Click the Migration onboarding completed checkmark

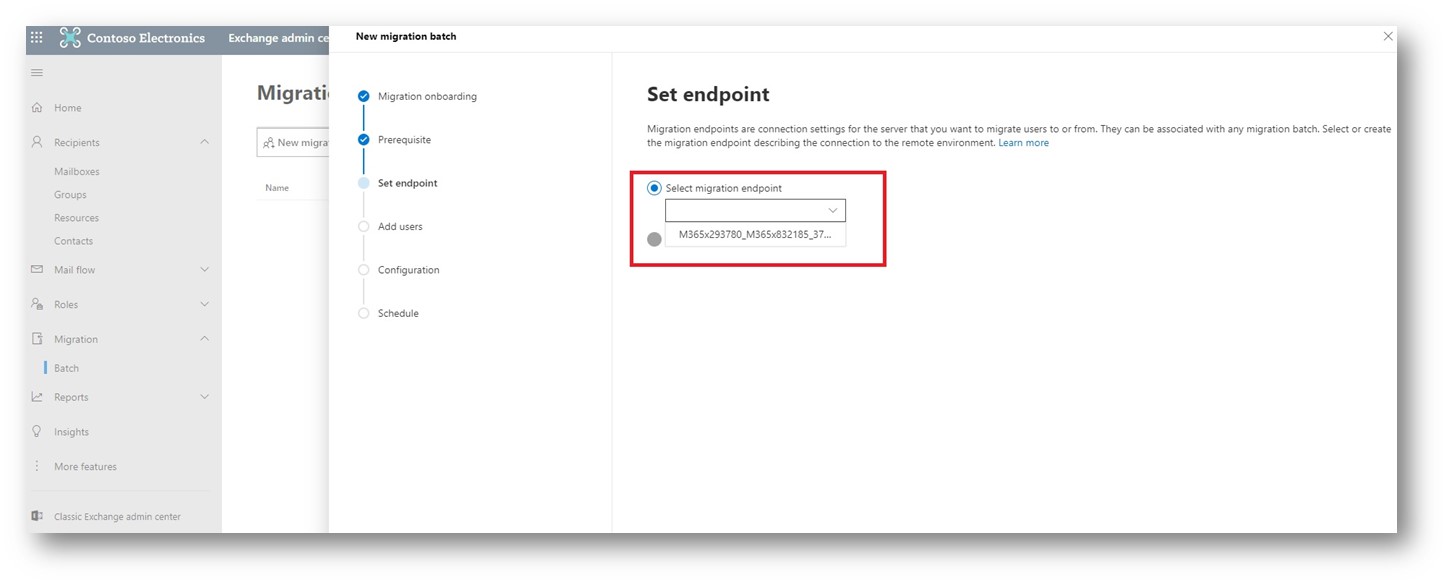(x=363, y=96)
